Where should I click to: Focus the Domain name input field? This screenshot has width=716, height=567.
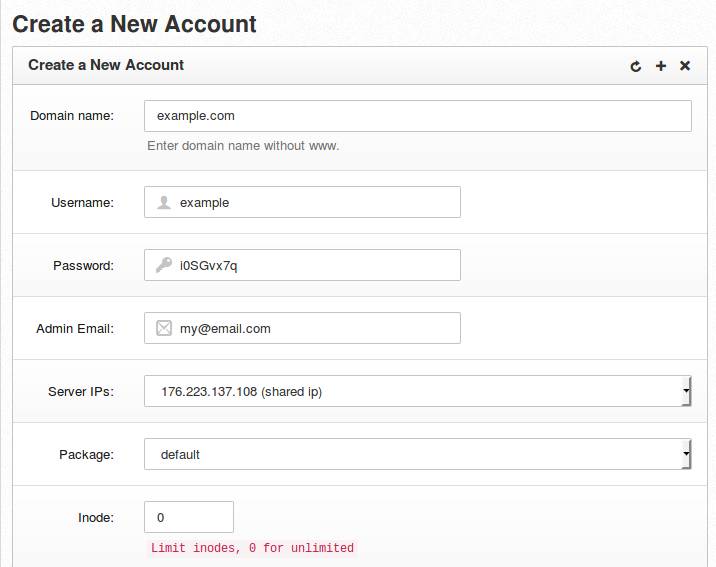pos(418,116)
